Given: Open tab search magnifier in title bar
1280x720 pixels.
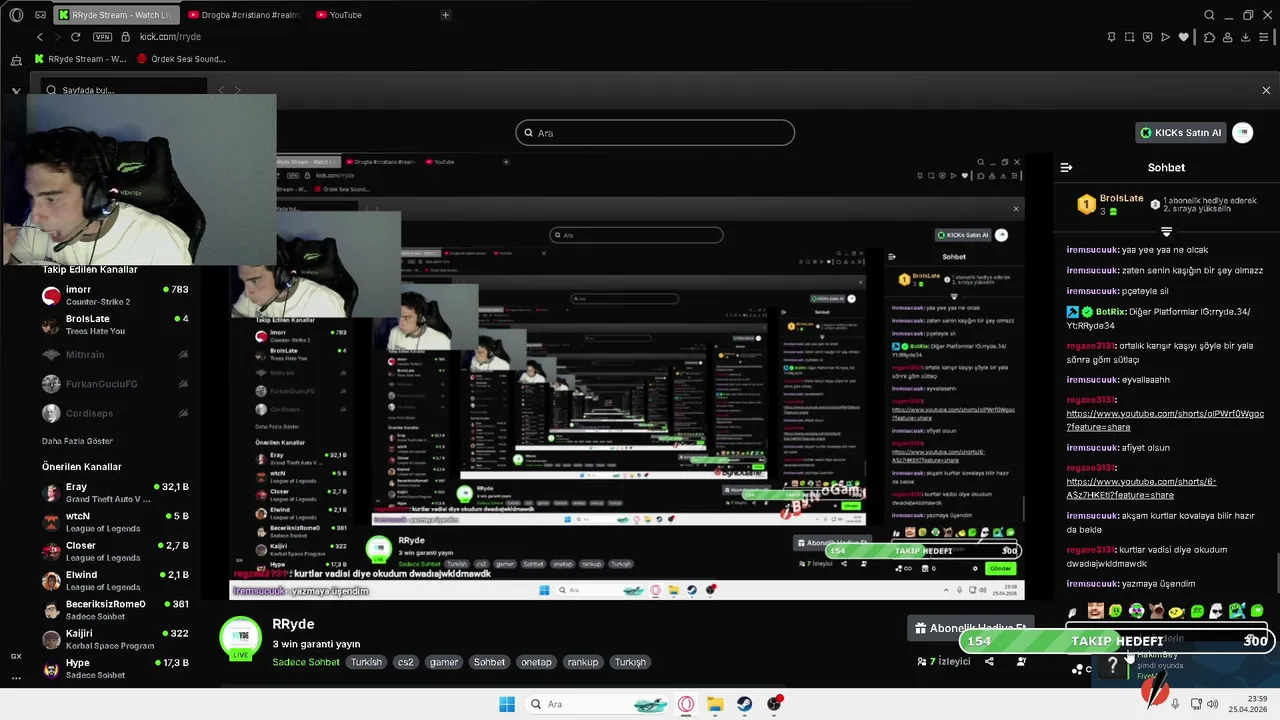Looking at the screenshot, I should [x=1209, y=15].
